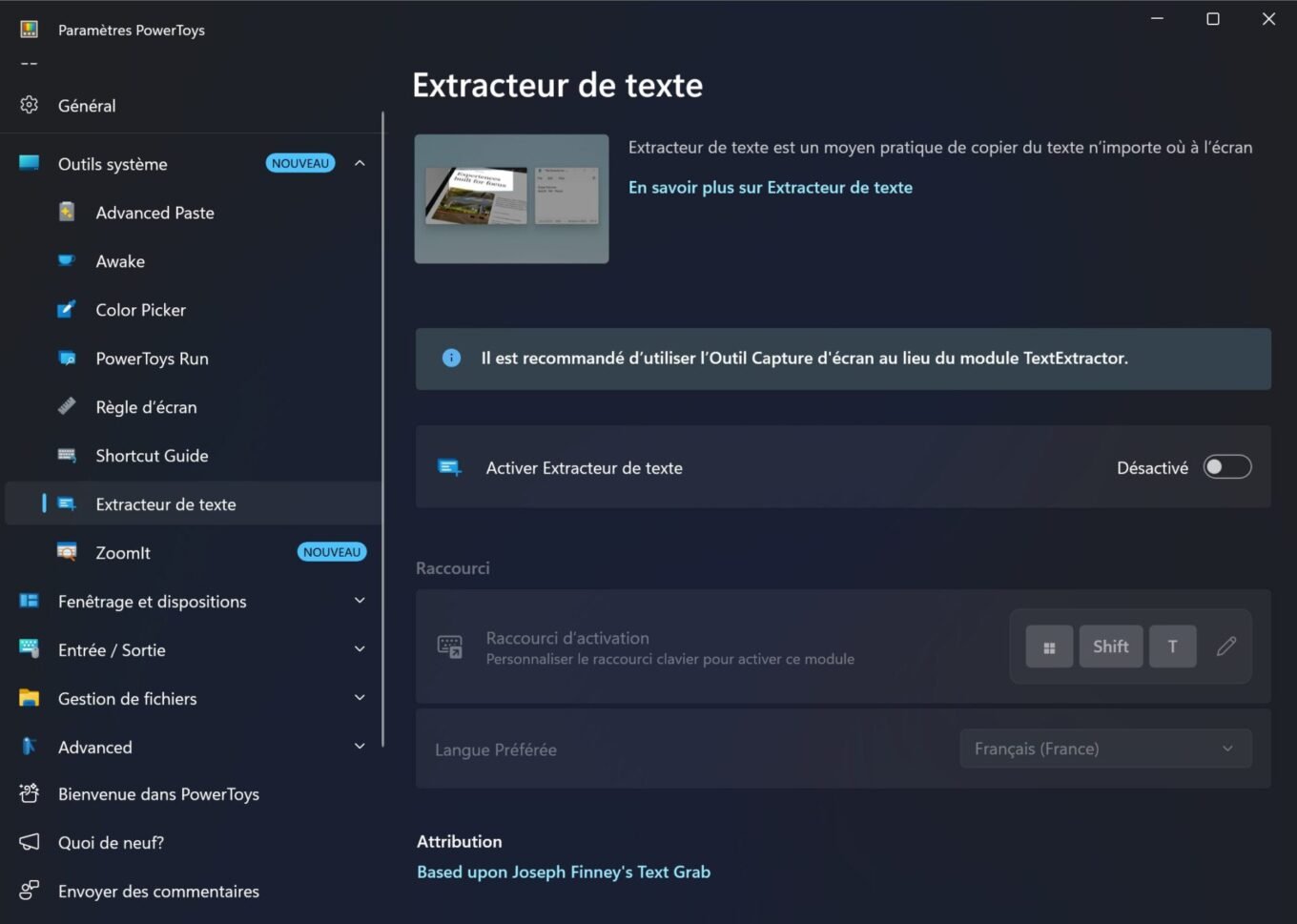Click the Bienvenue dans PowerToys icon

point(30,793)
